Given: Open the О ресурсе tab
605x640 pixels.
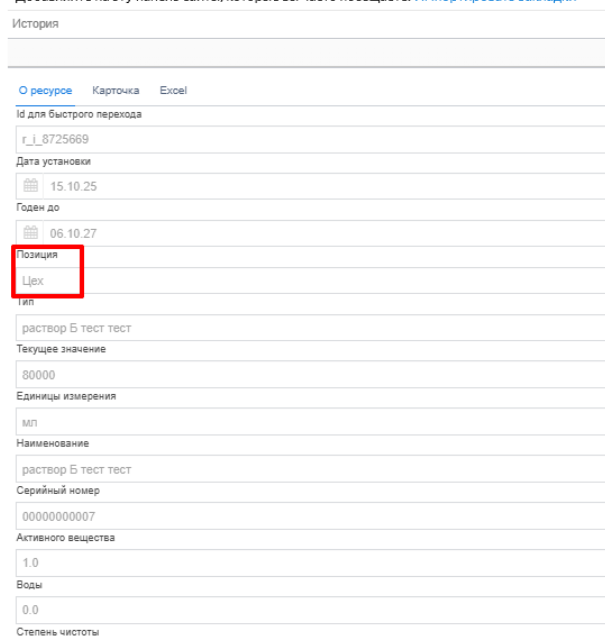Looking at the screenshot, I should coord(45,90).
